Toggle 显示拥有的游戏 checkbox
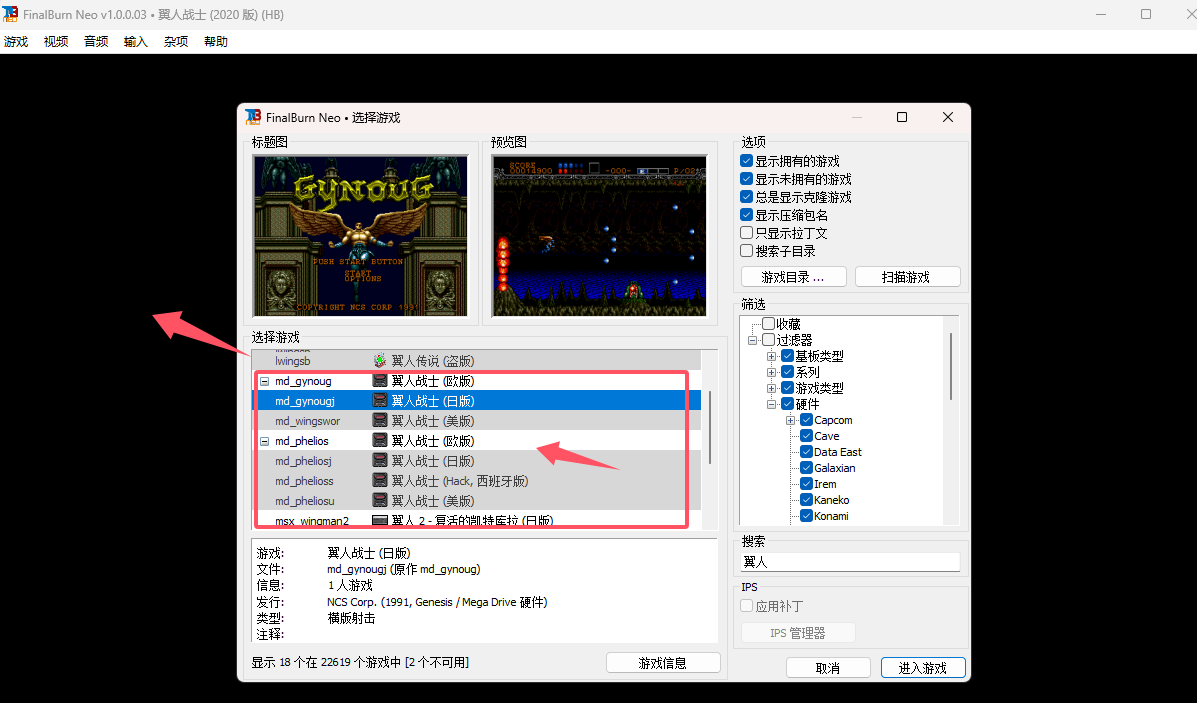Screen dimensions: 1197x703 [747, 161]
